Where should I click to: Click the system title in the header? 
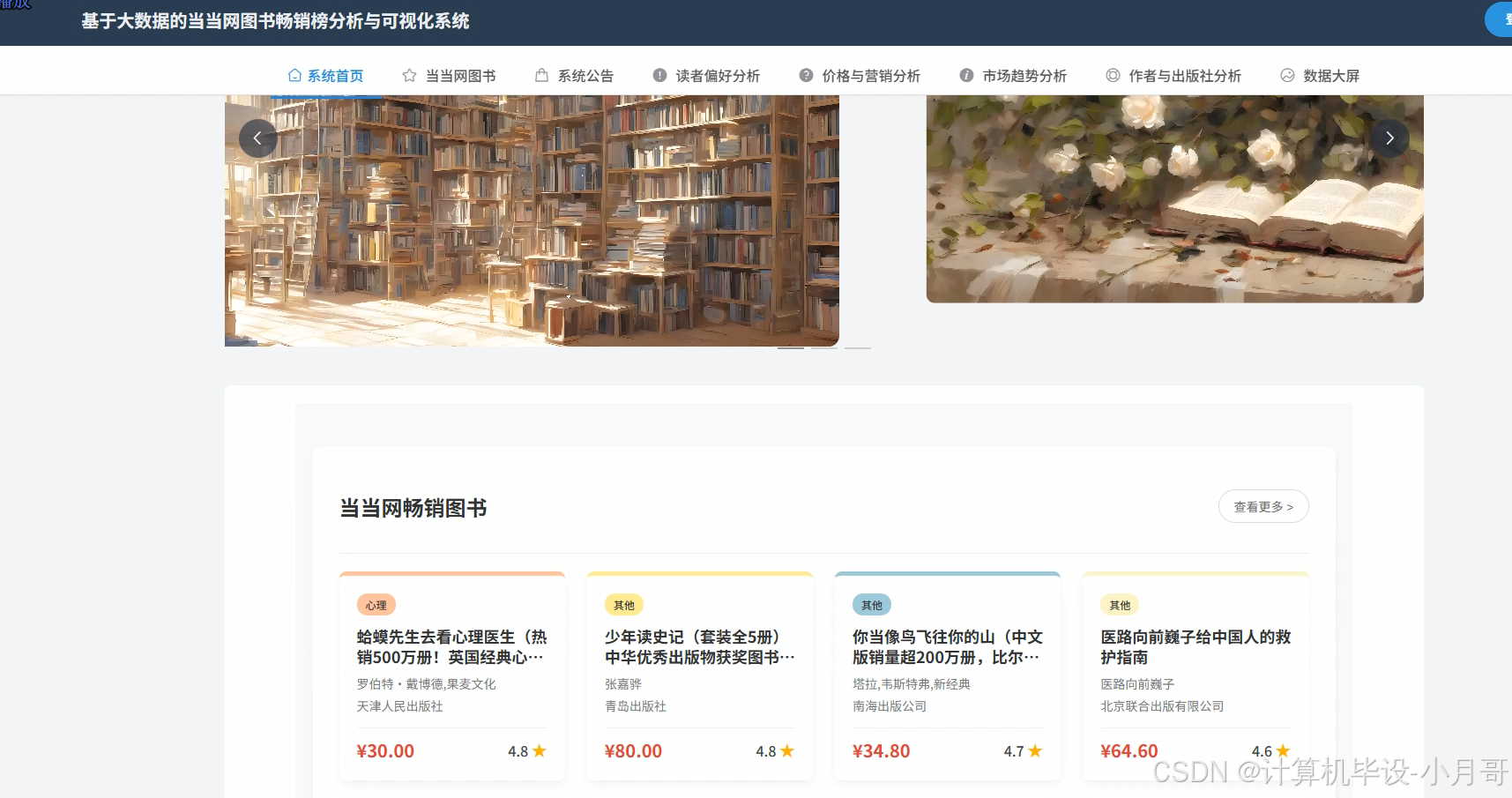tap(276, 21)
